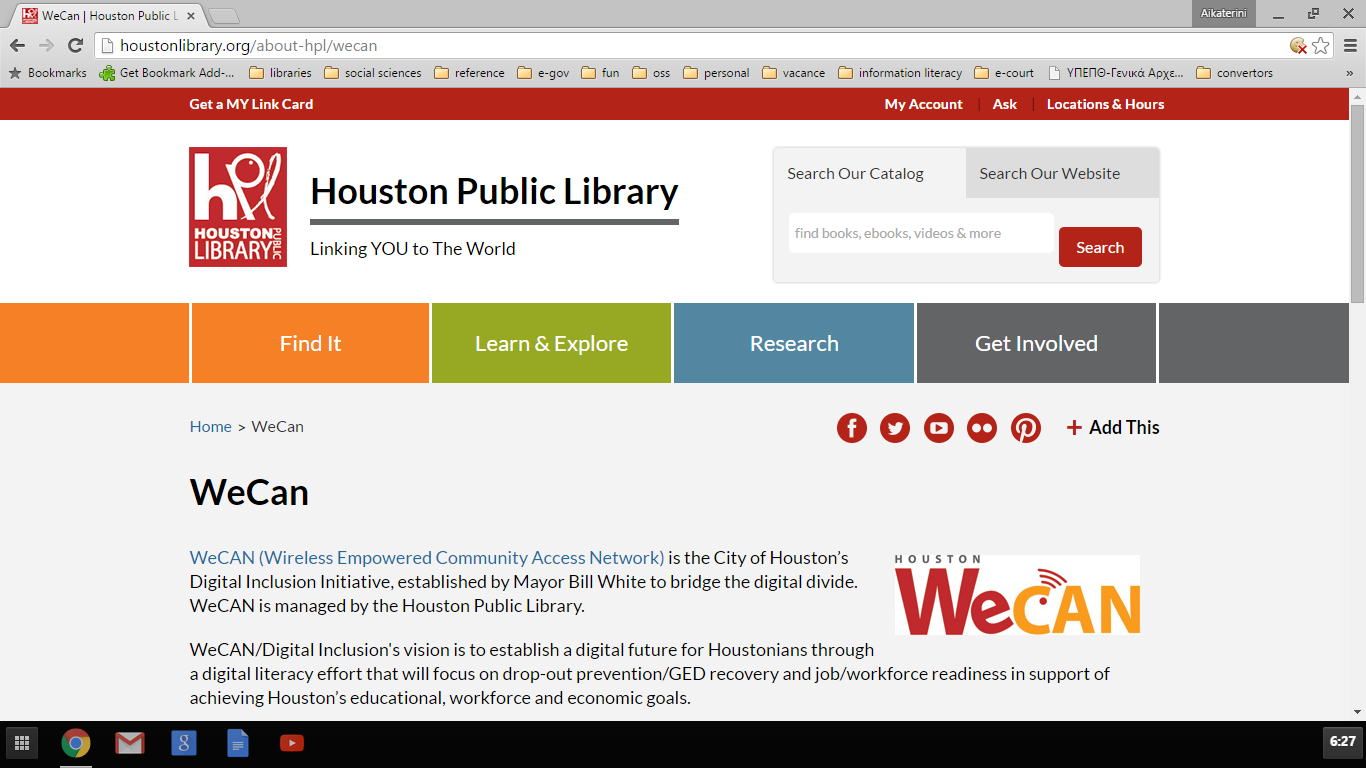Click the Houston Public Library title
Image resolution: width=1366 pixels, height=768 pixels.
494,191
